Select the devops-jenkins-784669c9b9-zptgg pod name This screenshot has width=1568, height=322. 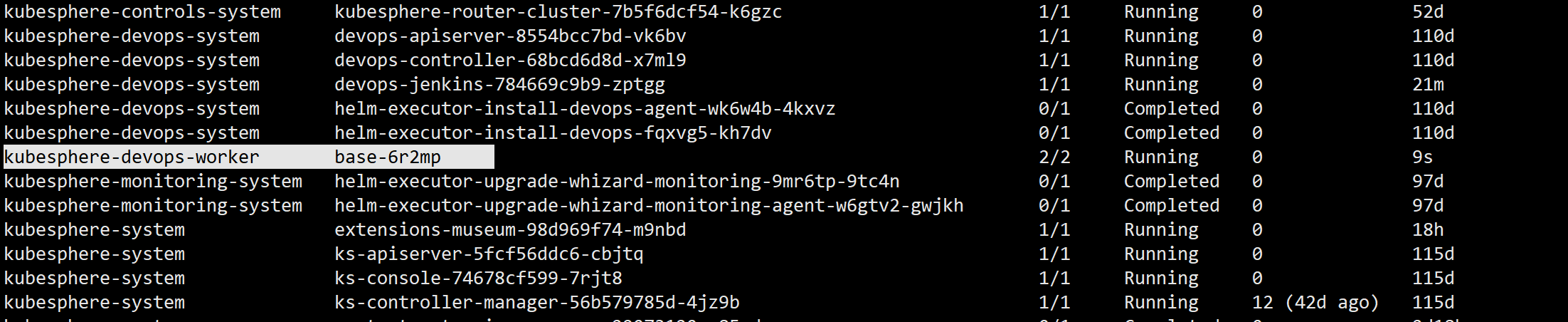499,85
